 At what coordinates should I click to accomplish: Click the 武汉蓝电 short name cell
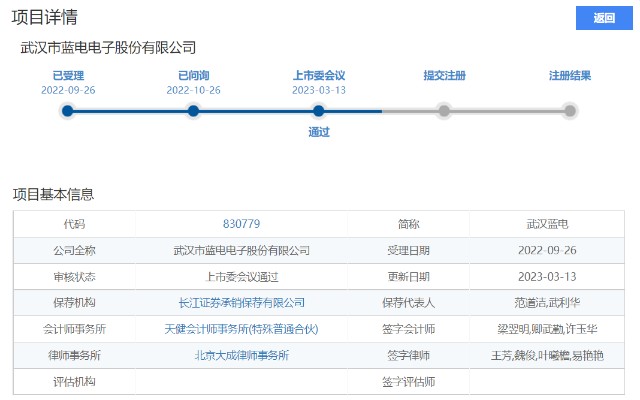[547, 224]
